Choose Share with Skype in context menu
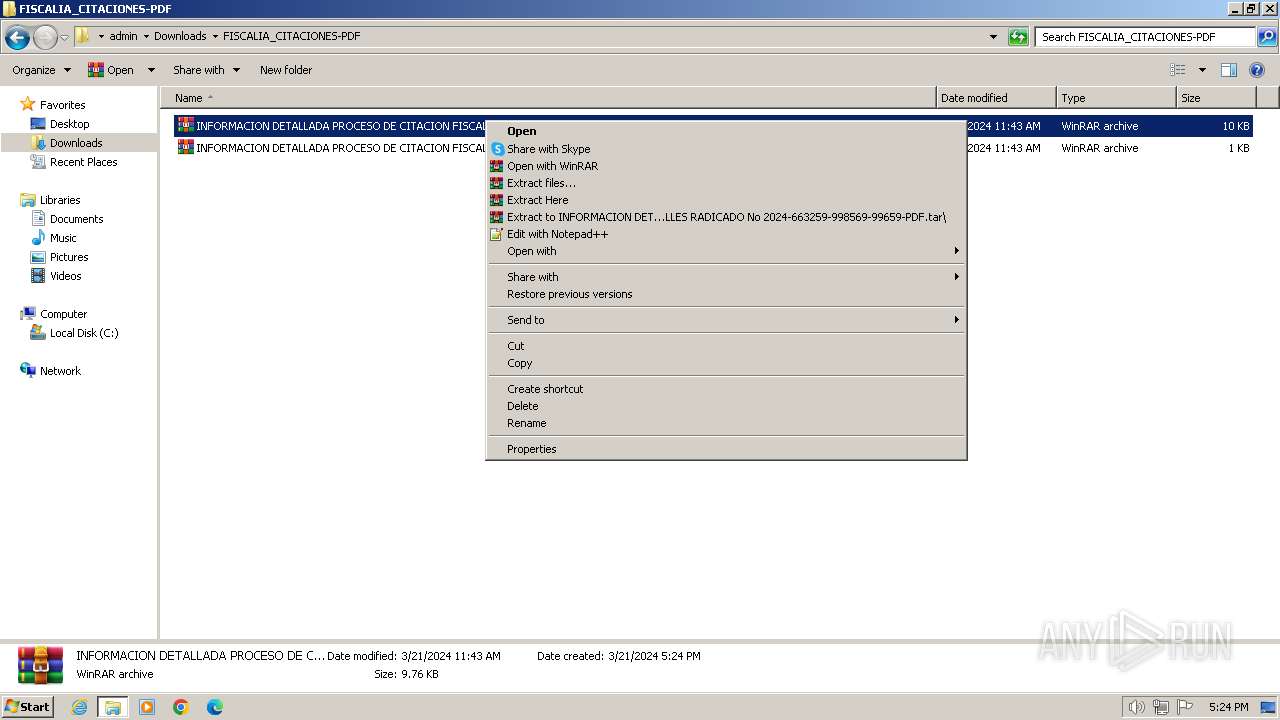 click(726, 149)
